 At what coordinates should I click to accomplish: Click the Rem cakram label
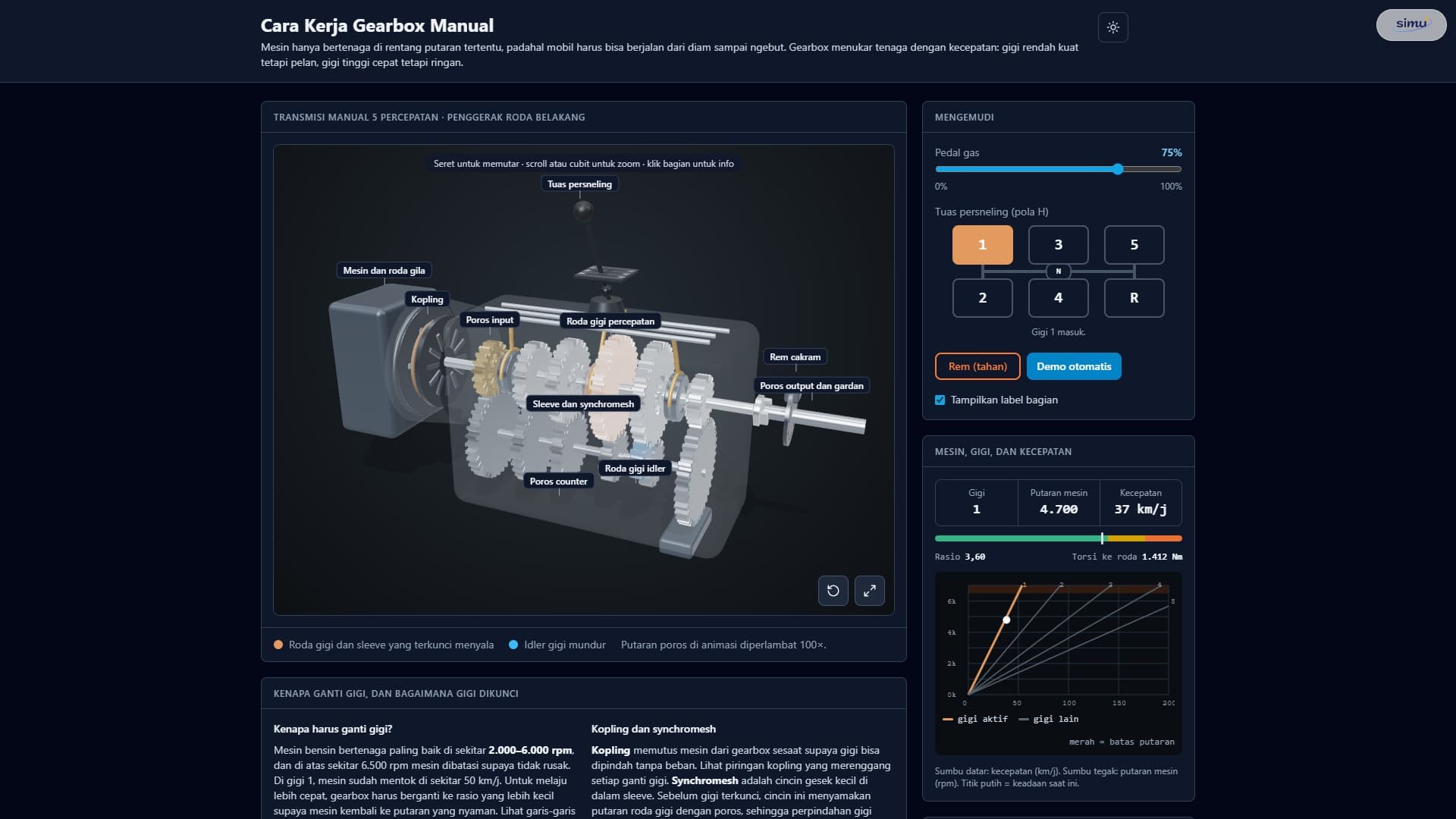coord(795,357)
